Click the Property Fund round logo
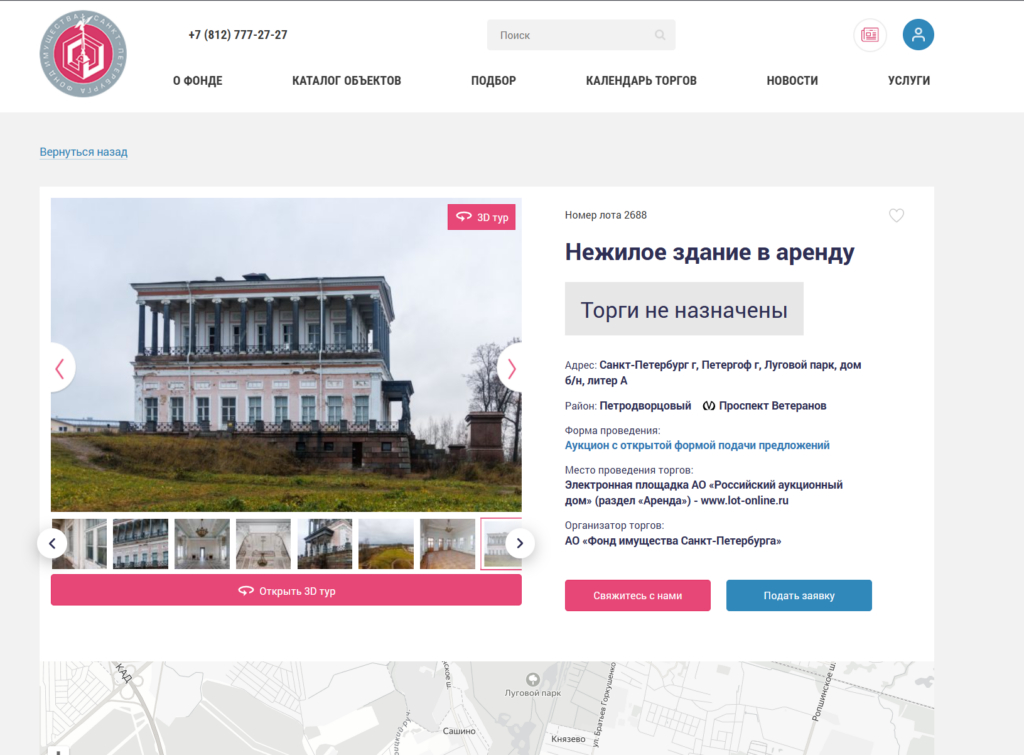Screen dimensions: 1024x755 [x=83, y=54]
